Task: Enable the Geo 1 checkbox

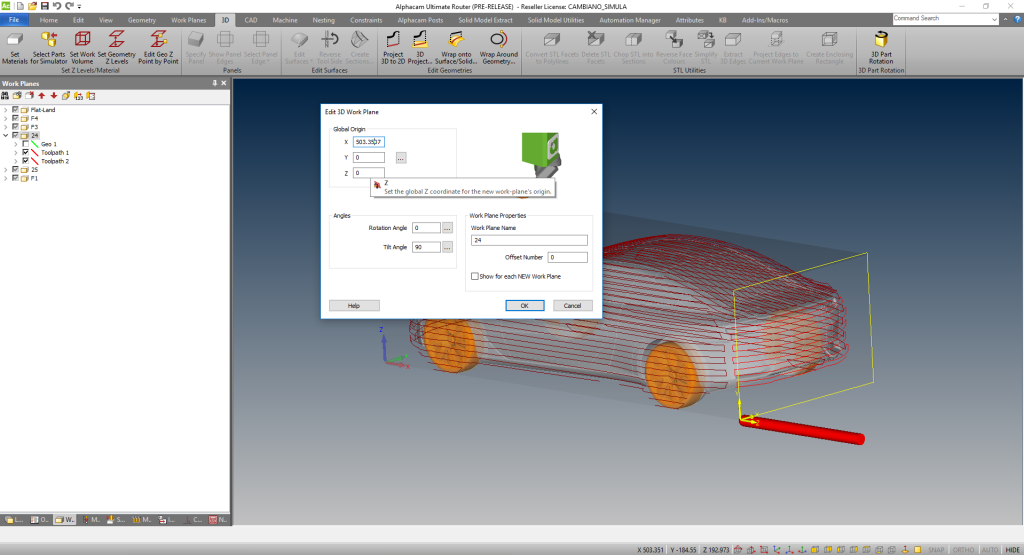Action: pyautogui.click(x=25, y=144)
